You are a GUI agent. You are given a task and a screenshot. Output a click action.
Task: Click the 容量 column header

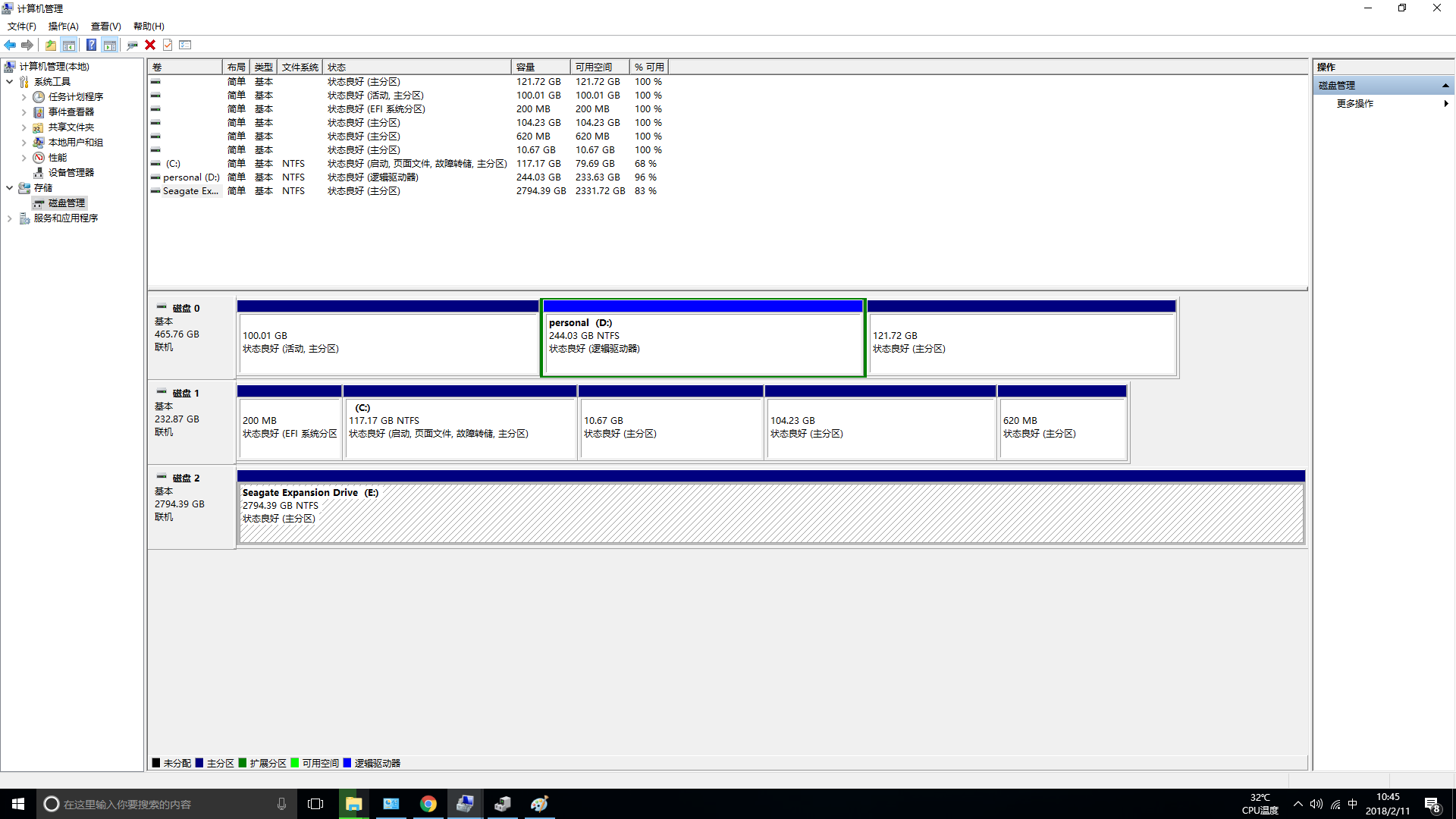tap(540, 67)
